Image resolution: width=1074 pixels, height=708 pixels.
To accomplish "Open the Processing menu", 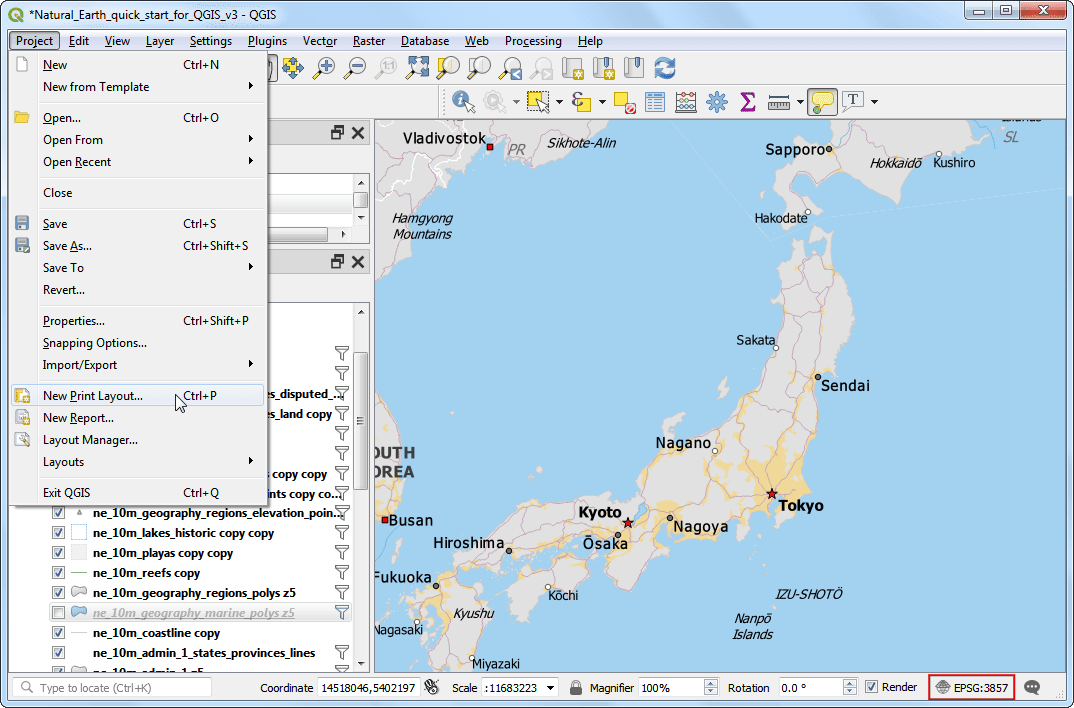I will [533, 41].
